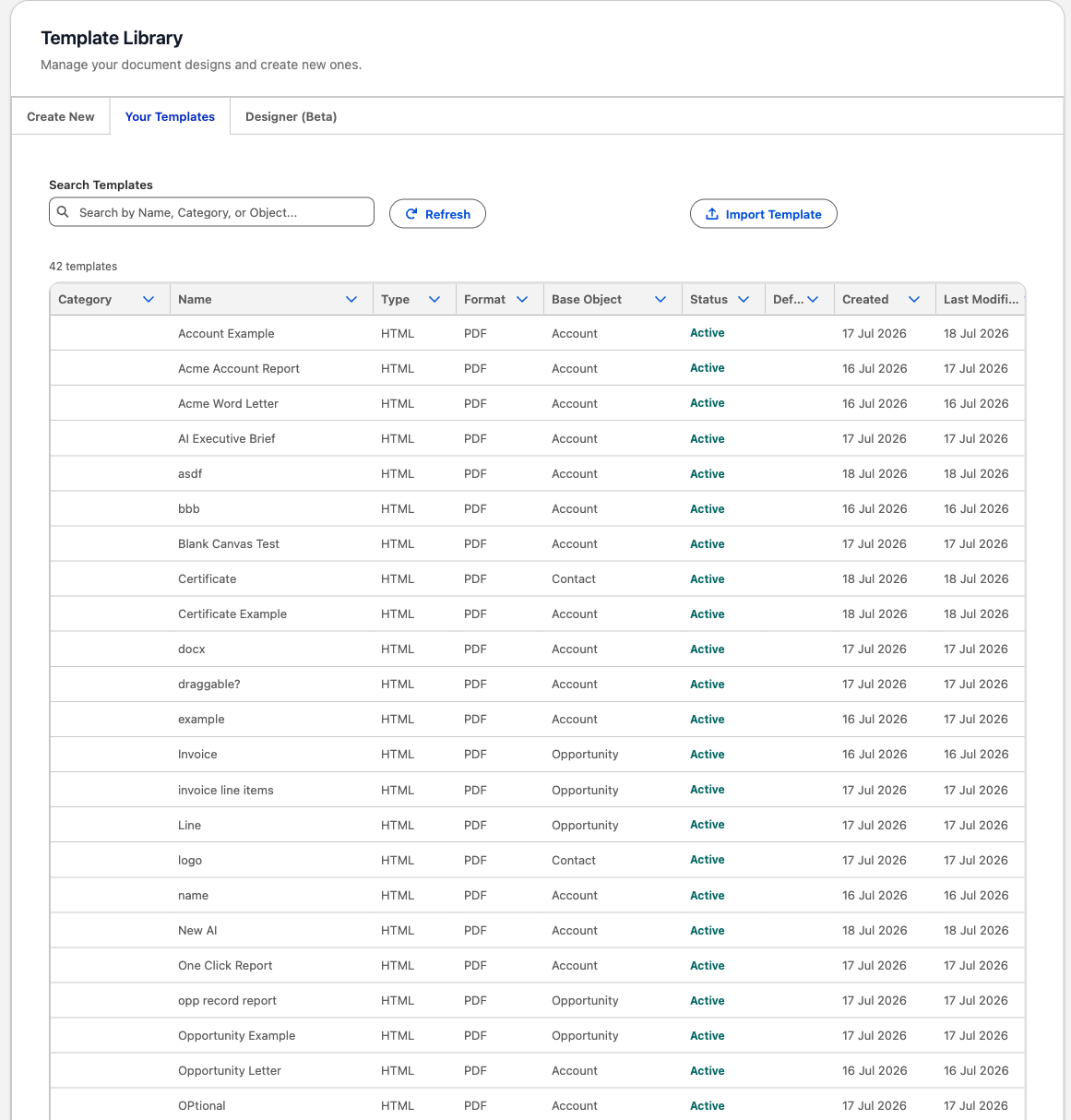This screenshot has width=1071, height=1120.
Task: Open the Type column dropdown chevron
Action: (x=434, y=299)
